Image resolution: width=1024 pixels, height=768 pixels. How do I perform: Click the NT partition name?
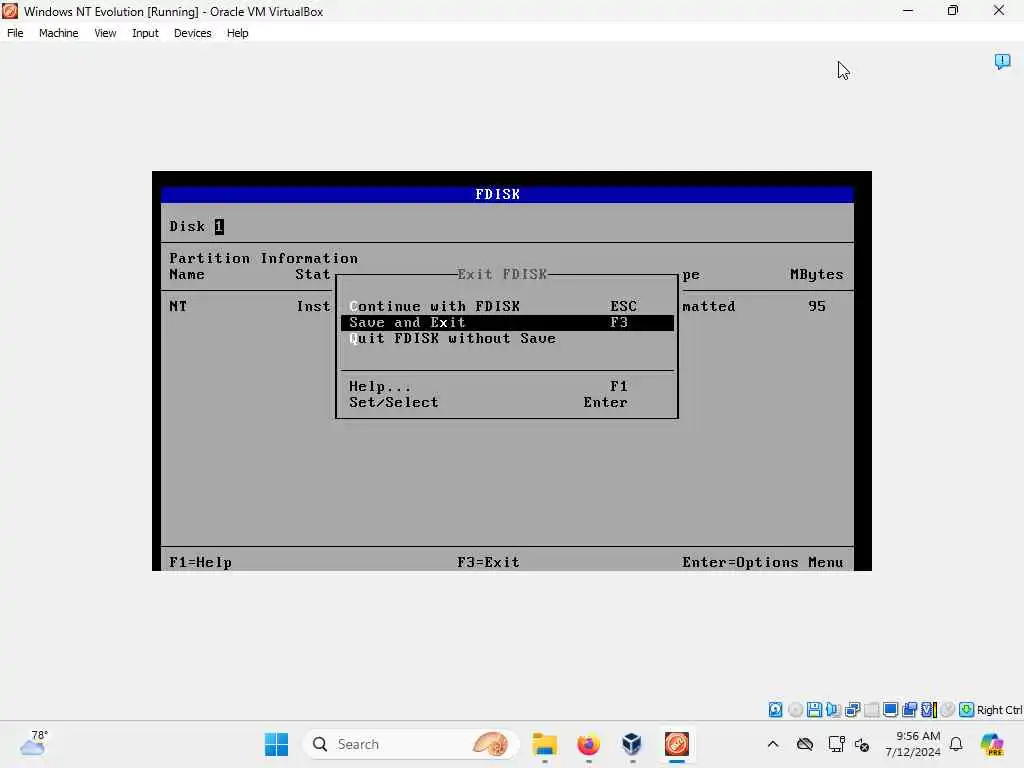[178, 306]
